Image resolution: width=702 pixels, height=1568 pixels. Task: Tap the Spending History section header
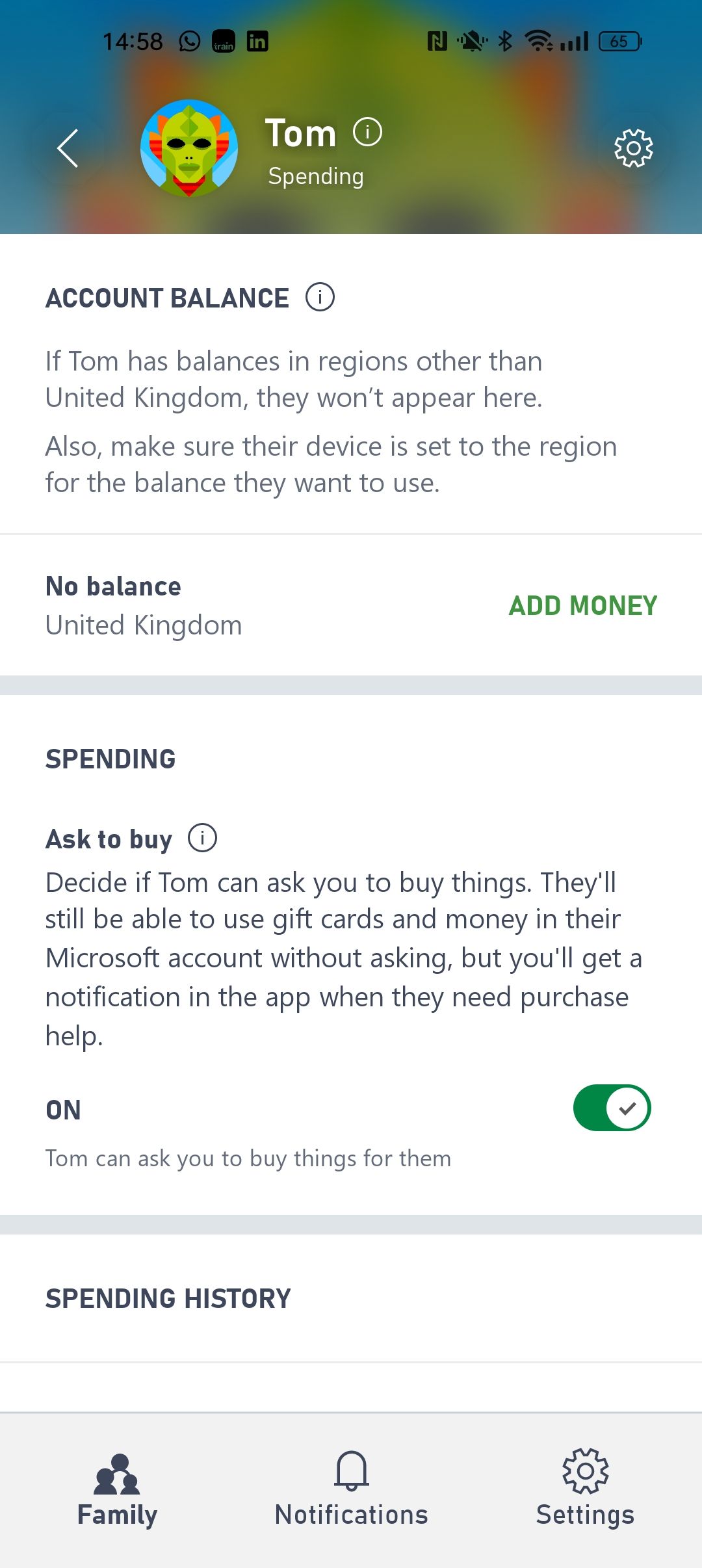coord(168,1299)
